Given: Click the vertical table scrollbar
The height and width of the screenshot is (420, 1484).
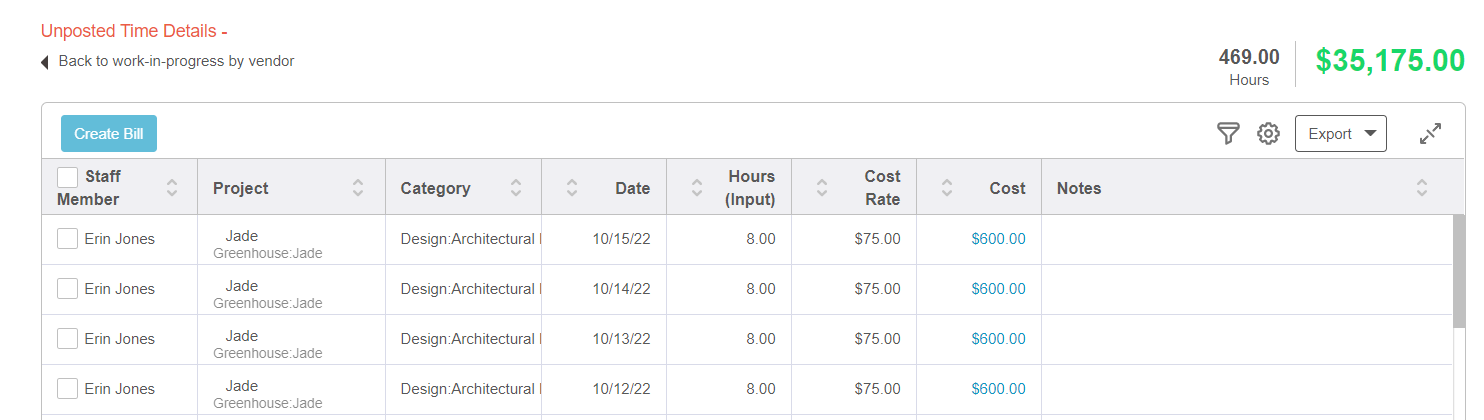Looking at the screenshot, I should (1461, 270).
